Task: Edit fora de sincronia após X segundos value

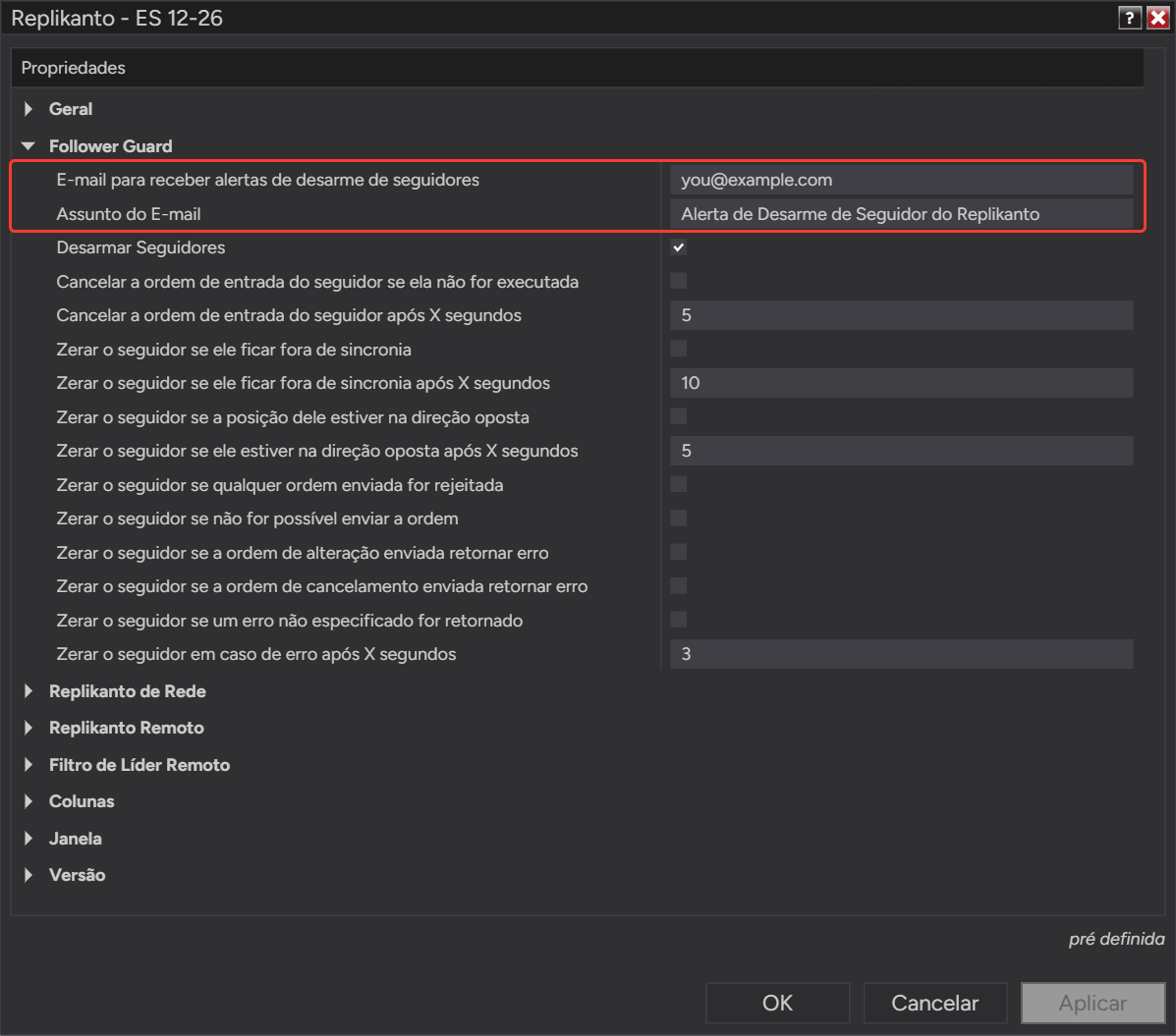Action: 902,383
